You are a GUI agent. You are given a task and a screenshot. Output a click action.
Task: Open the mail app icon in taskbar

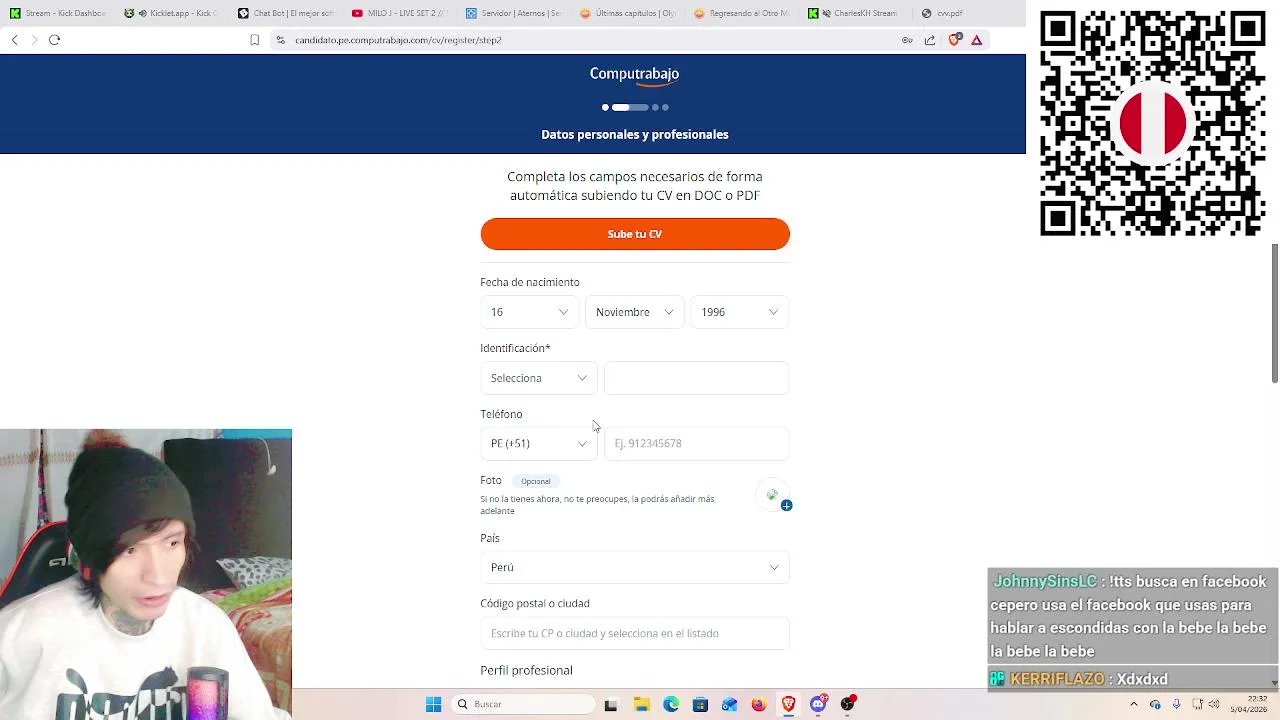[729, 704]
